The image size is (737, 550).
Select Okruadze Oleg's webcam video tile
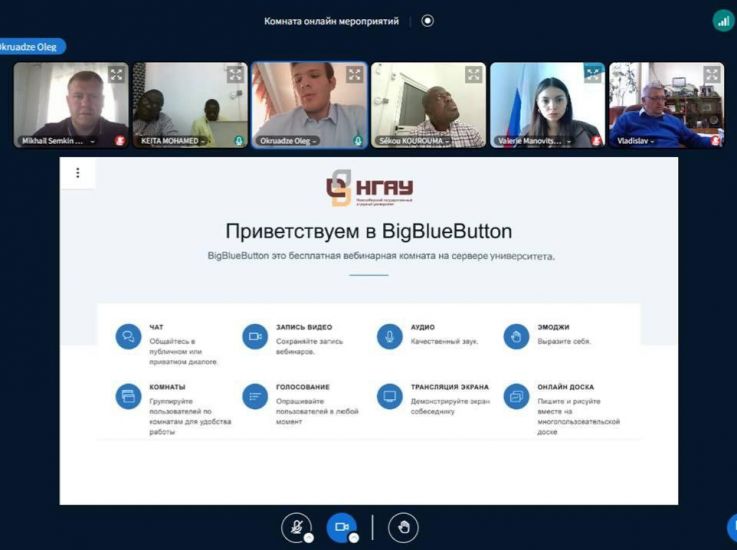(309, 102)
